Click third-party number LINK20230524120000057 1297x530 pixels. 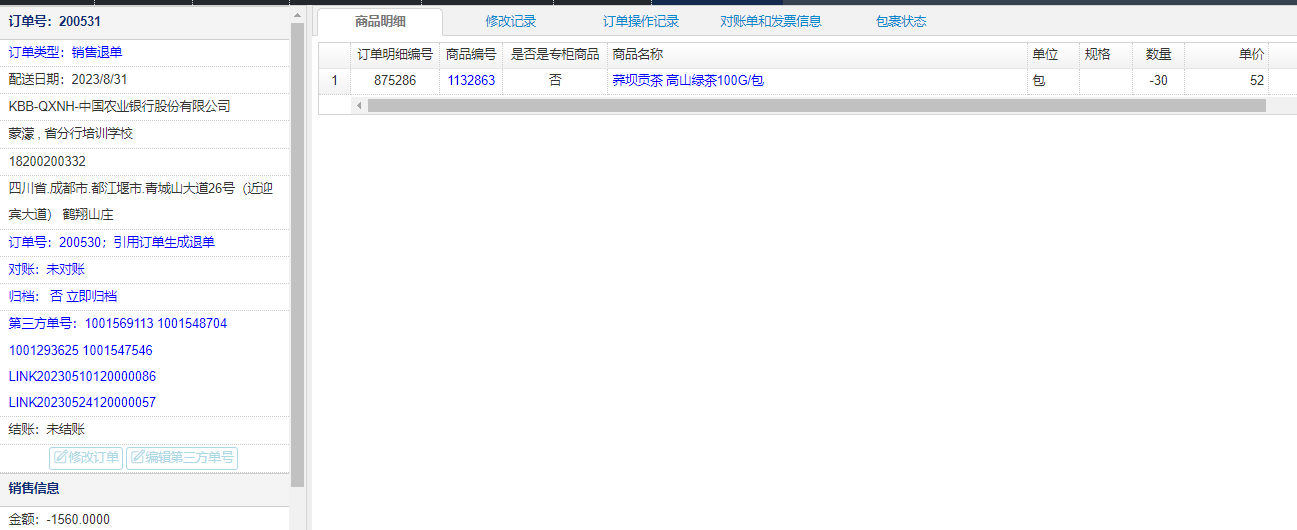[82, 402]
